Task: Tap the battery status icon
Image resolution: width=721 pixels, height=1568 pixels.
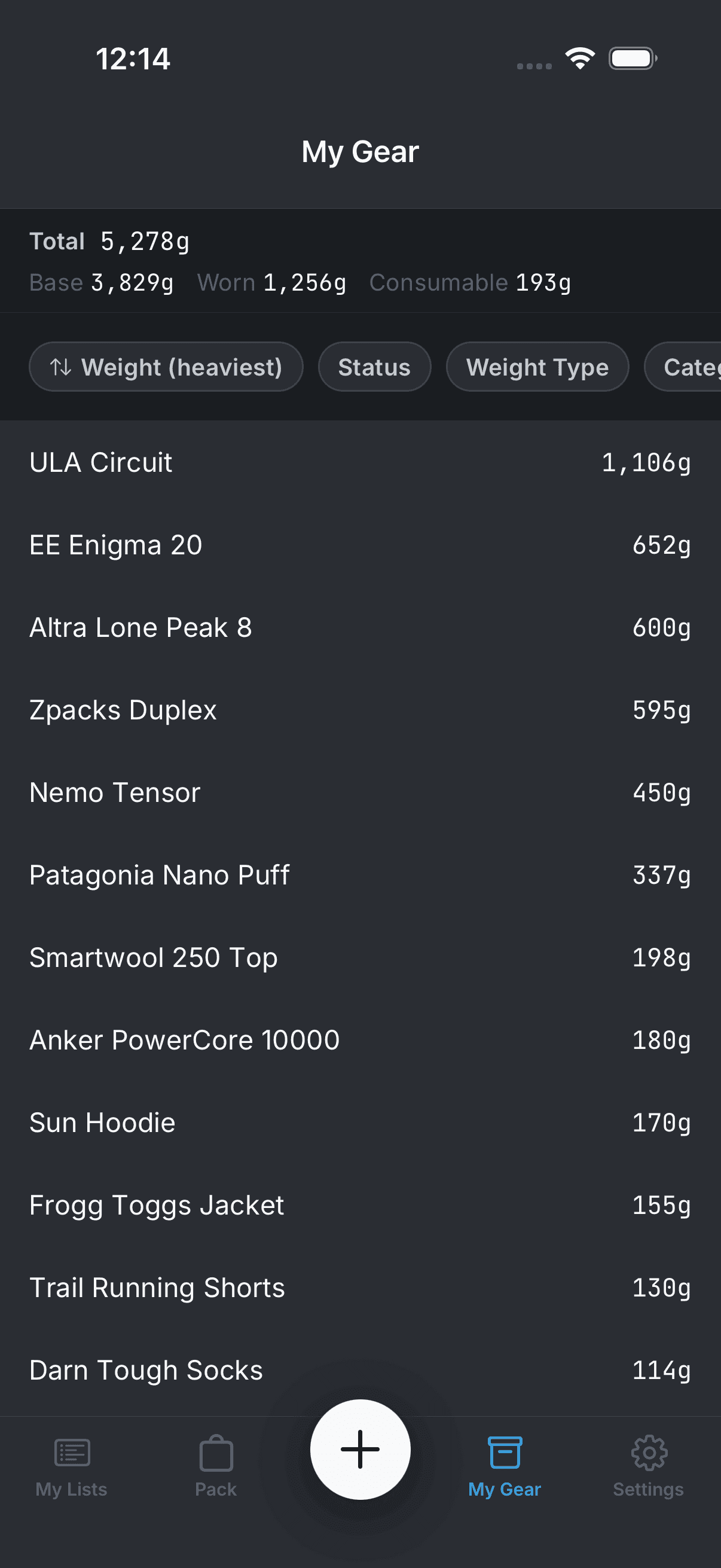Action: (x=632, y=59)
